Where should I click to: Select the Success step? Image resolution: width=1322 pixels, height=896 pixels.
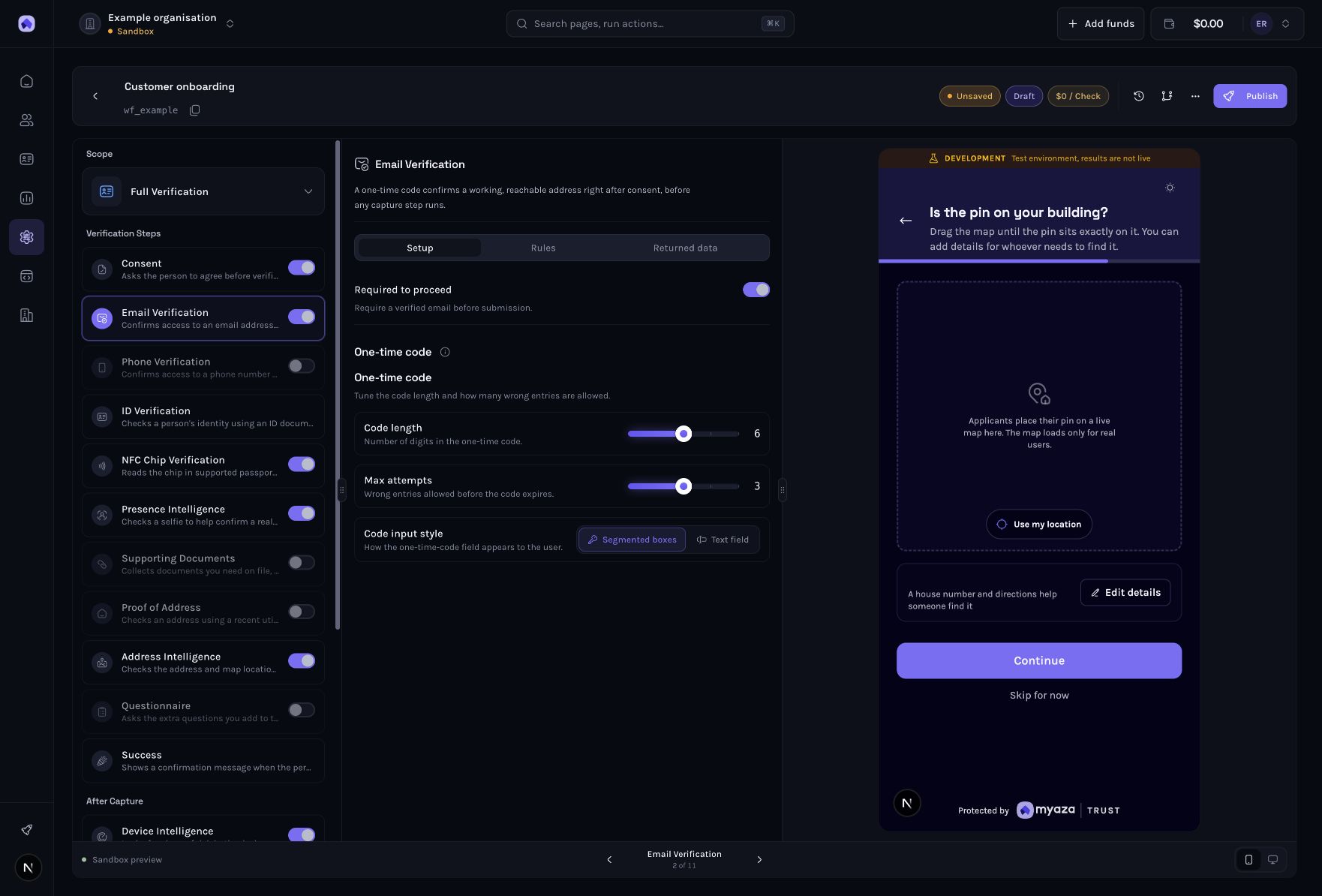[203, 761]
